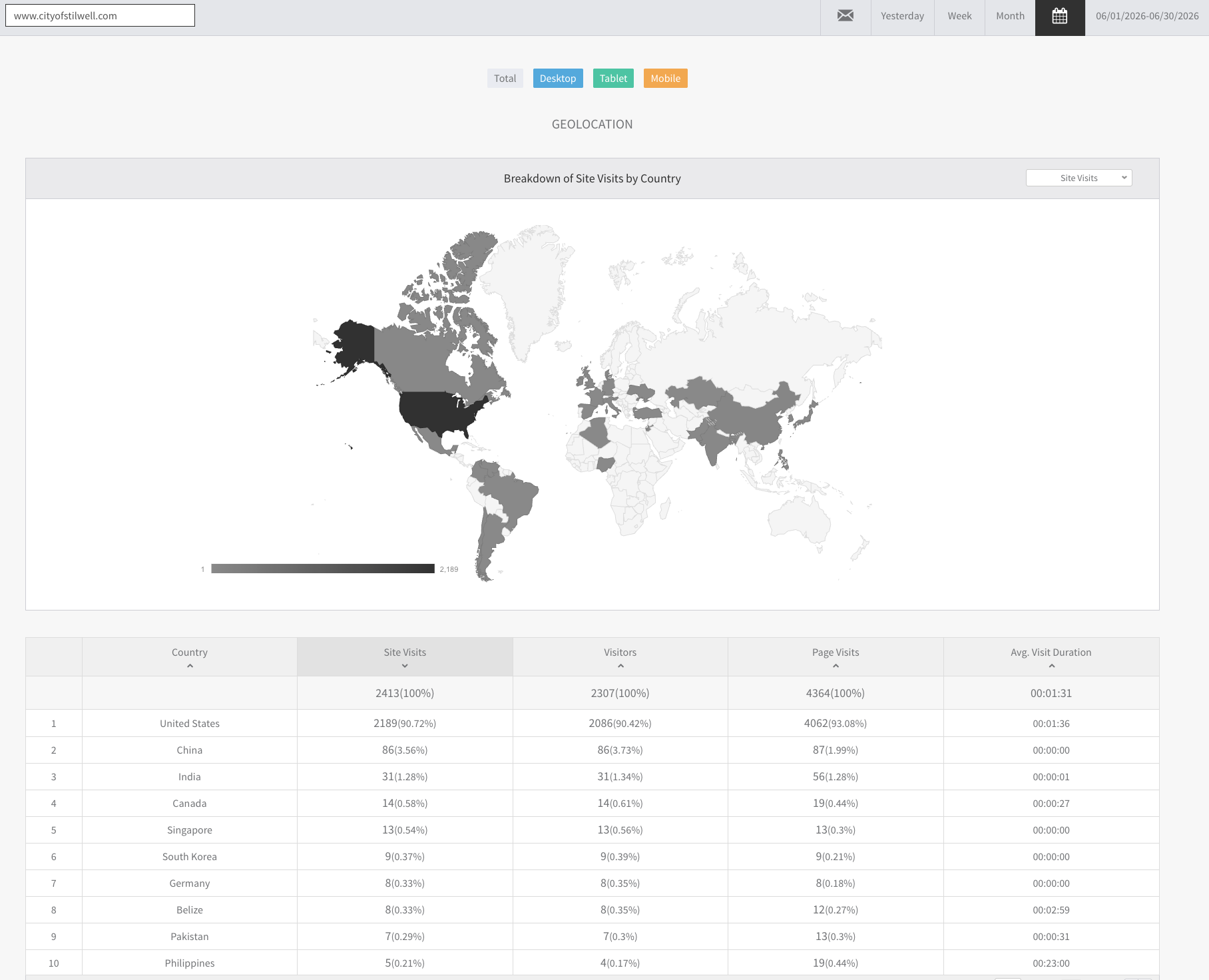The image size is (1209, 980).
Task: Click the Belize country cell
Action: pos(190,910)
